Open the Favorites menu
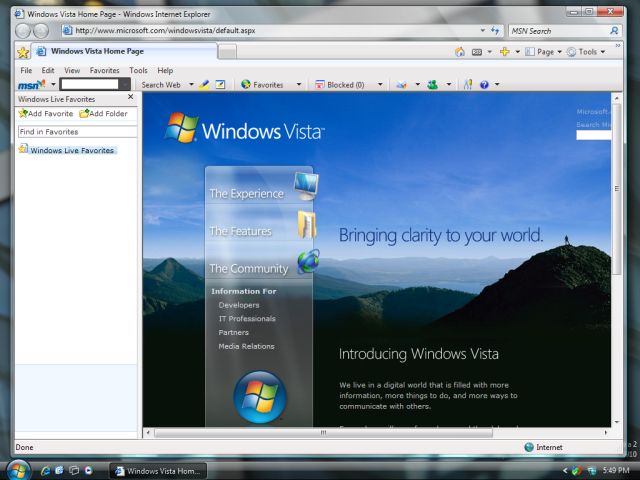 pyautogui.click(x=104, y=71)
